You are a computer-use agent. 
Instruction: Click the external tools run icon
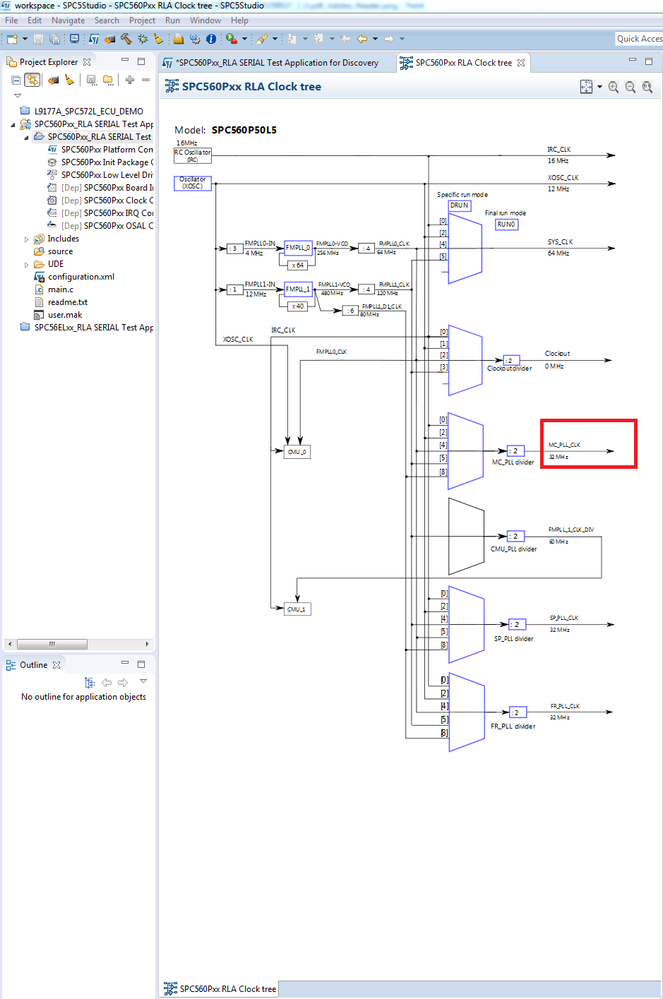click(231, 39)
